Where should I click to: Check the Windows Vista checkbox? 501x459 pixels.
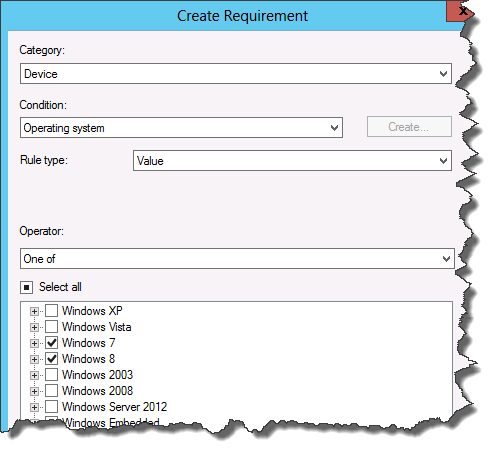pyautogui.click(x=51, y=327)
